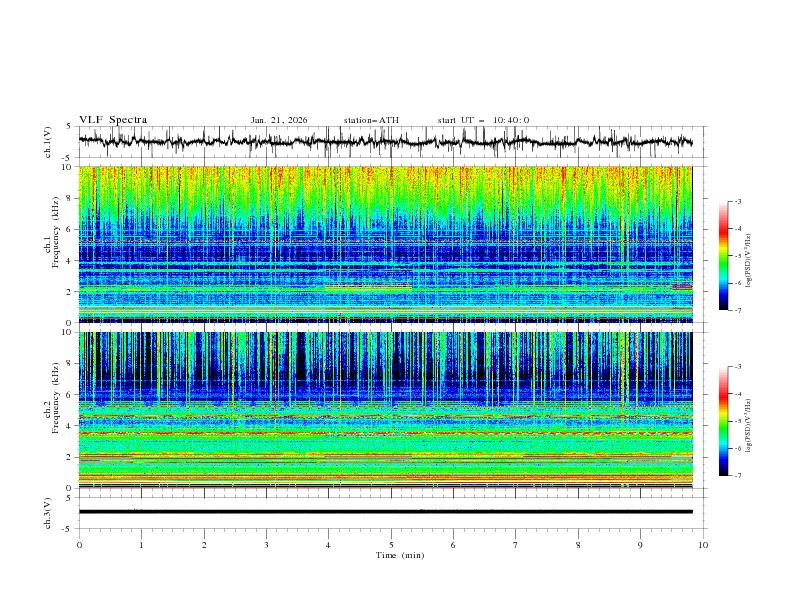Select the "ch.2 Frequency (kHz)" axis label
This screenshot has width=792, height=612.
(52, 398)
